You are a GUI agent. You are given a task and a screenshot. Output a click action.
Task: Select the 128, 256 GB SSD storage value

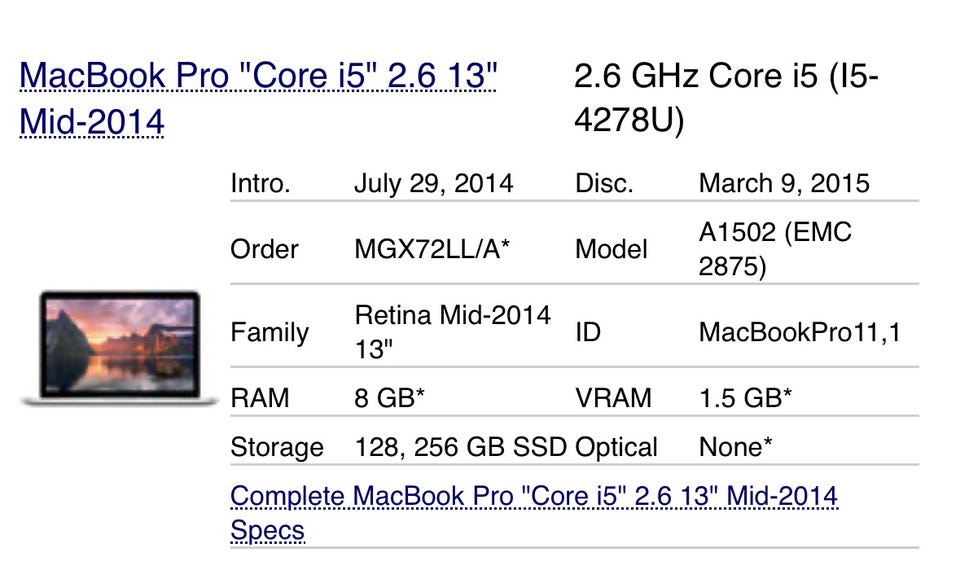[x=461, y=447]
